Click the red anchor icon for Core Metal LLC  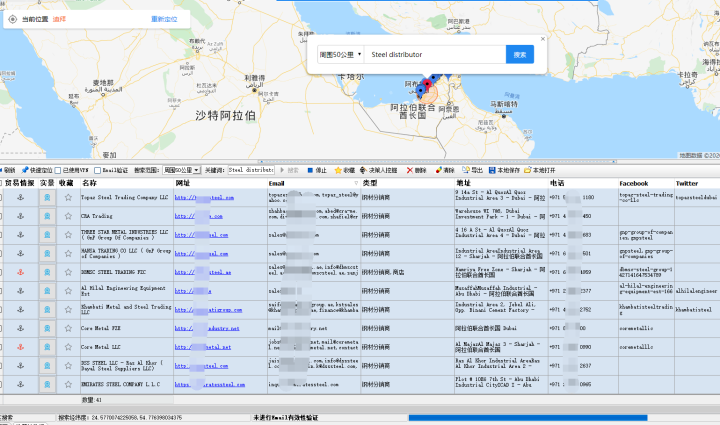(x=20, y=347)
